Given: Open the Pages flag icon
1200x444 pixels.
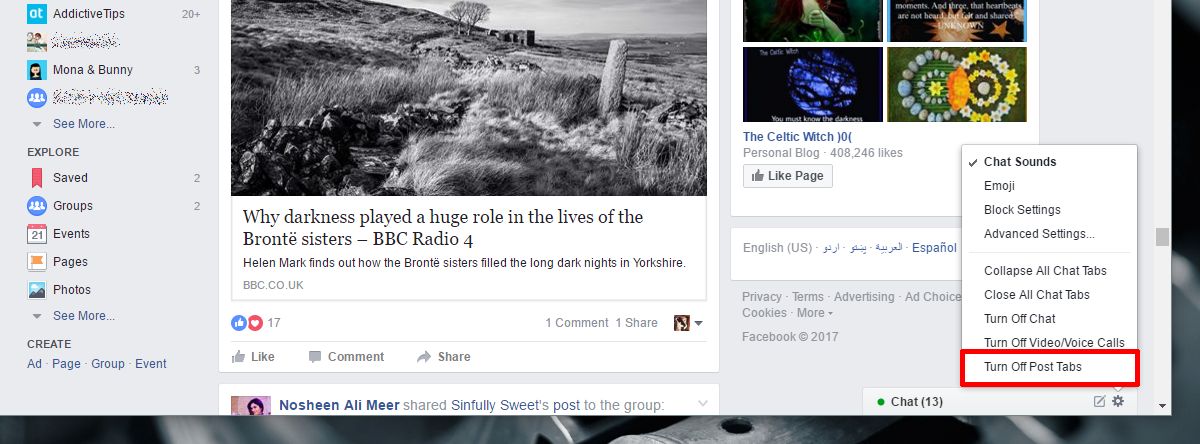Looking at the screenshot, I should pos(36,262).
